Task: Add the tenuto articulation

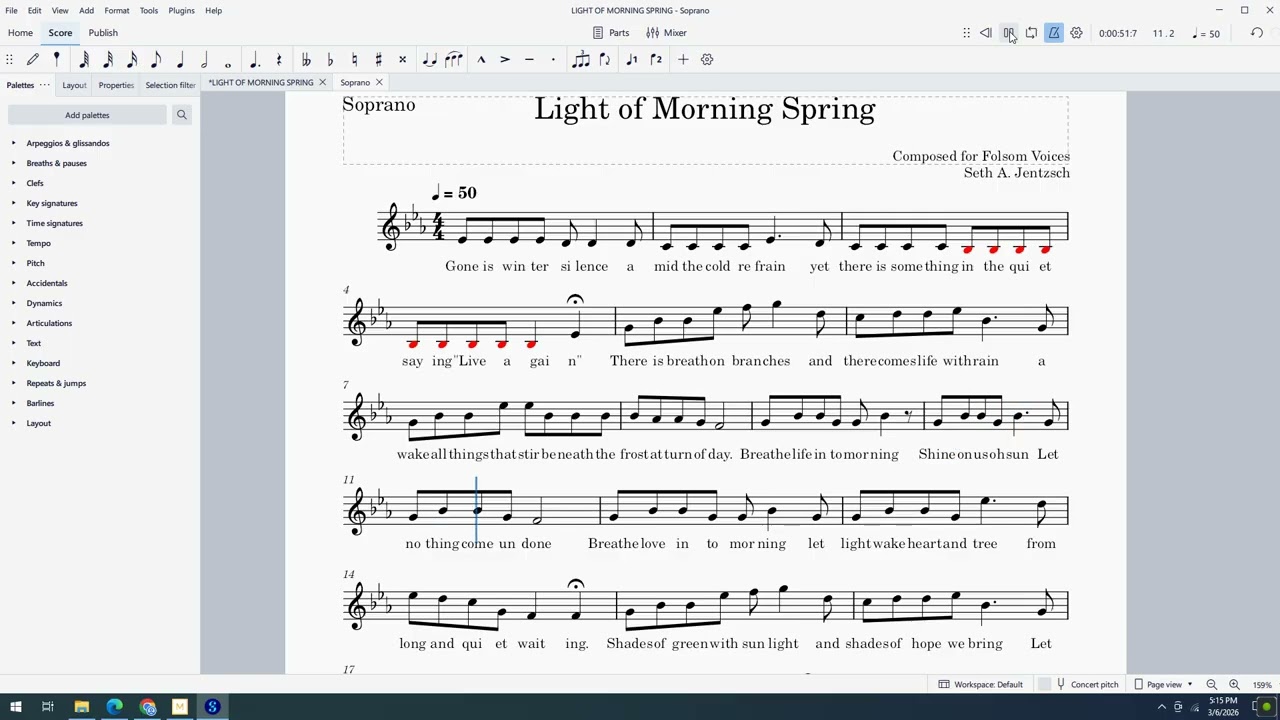Action: point(529,60)
